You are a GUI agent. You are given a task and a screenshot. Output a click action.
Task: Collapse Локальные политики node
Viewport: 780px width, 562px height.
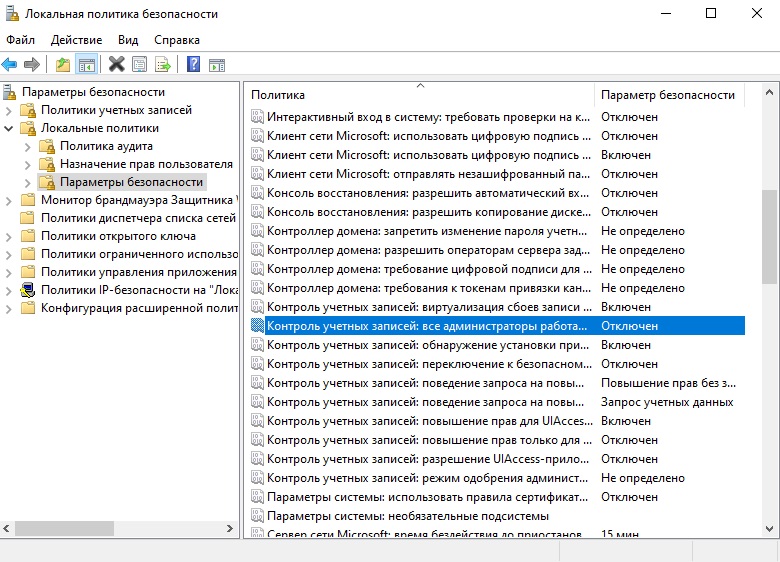click(x=8, y=128)
